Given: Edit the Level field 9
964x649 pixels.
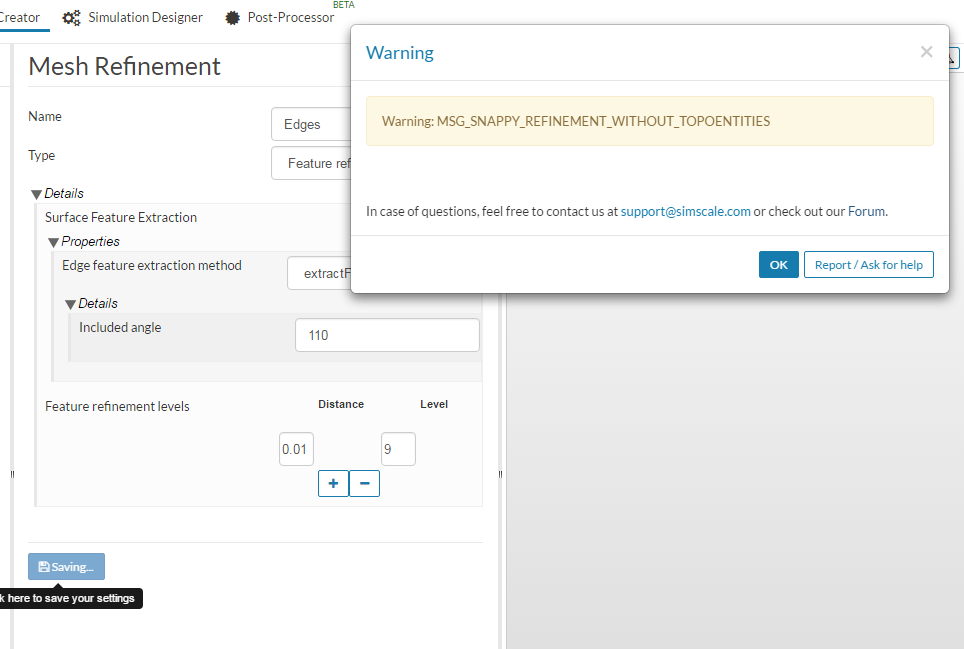Looking at the screenshot, I should [398, 449].
